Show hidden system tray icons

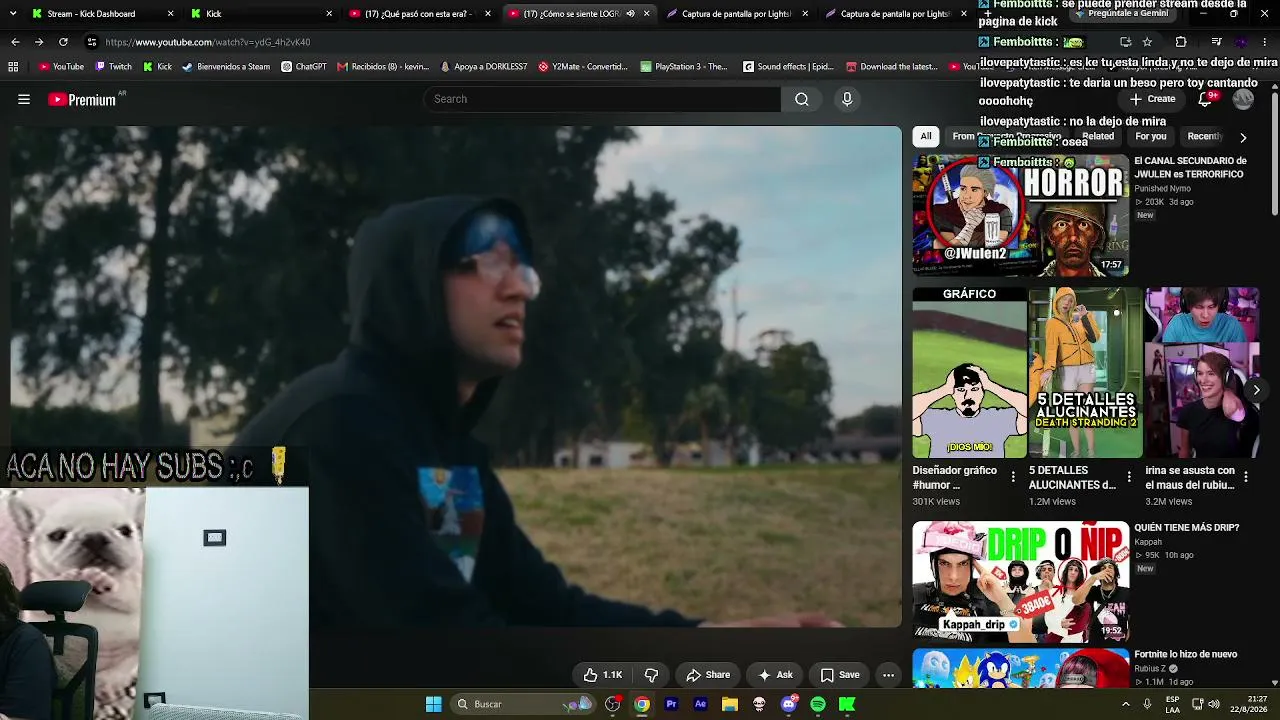coord(1126,704)
